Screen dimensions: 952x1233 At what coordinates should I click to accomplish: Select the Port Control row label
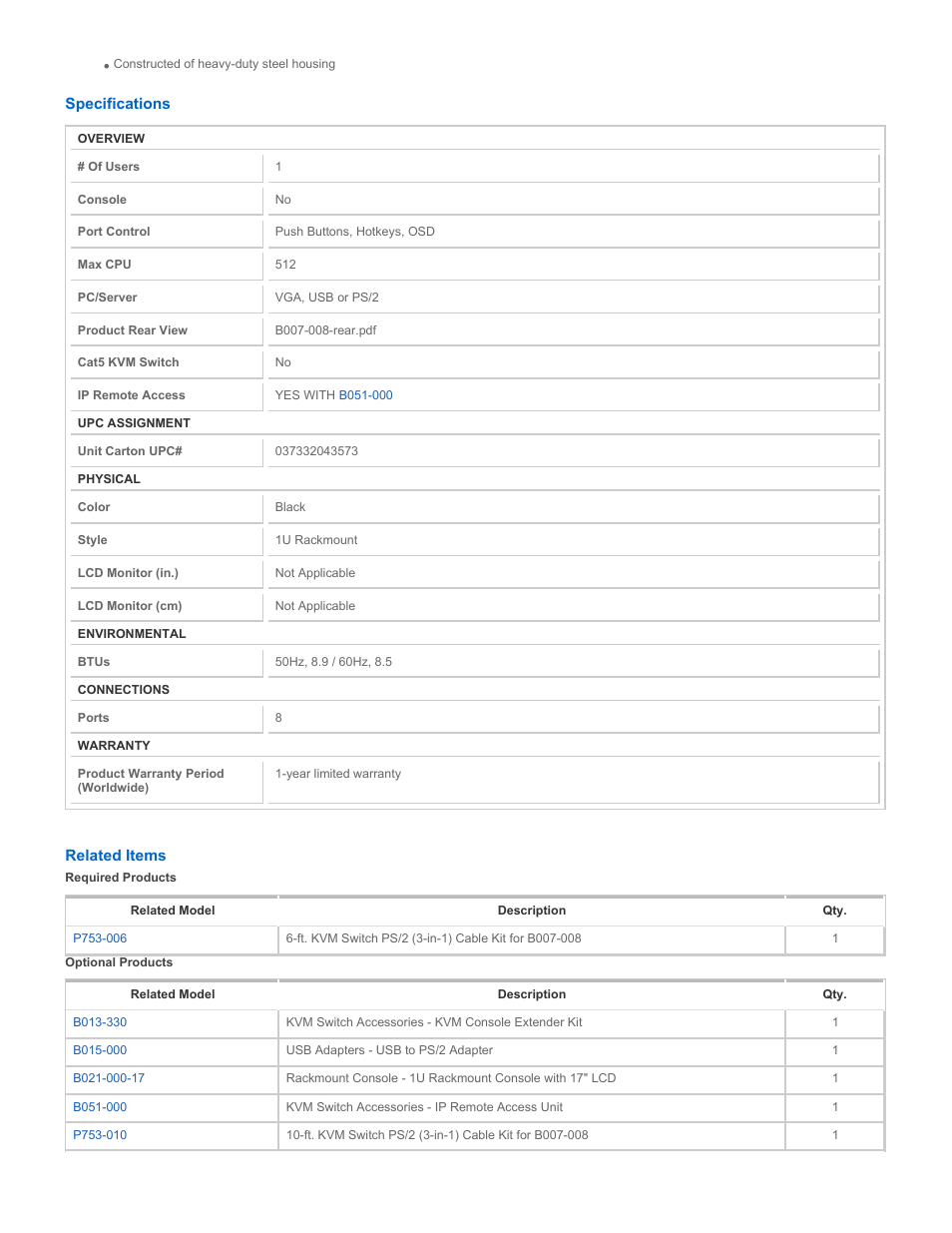point(114,232)
